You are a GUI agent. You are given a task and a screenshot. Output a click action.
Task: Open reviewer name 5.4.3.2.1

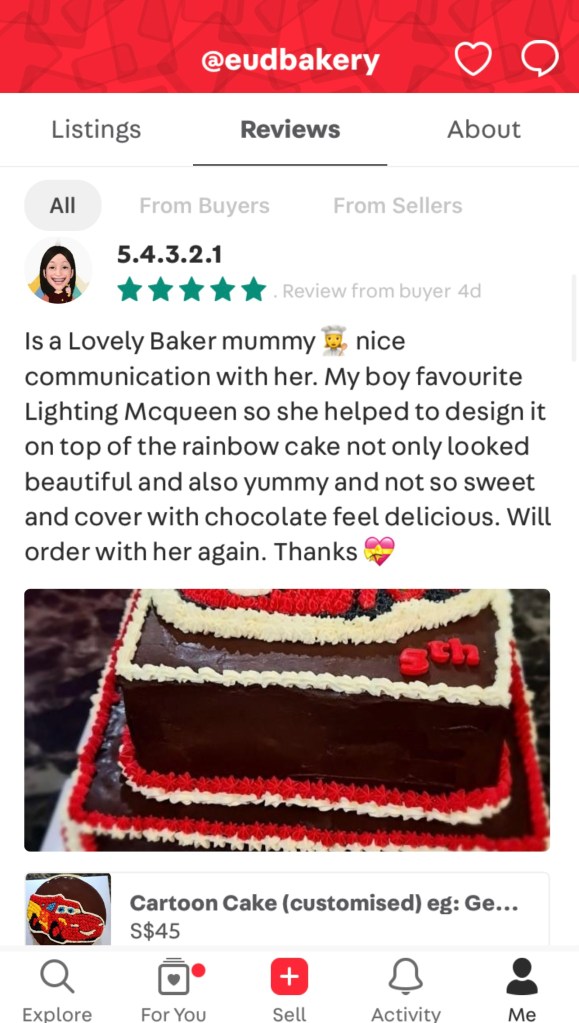coord(170,254)
